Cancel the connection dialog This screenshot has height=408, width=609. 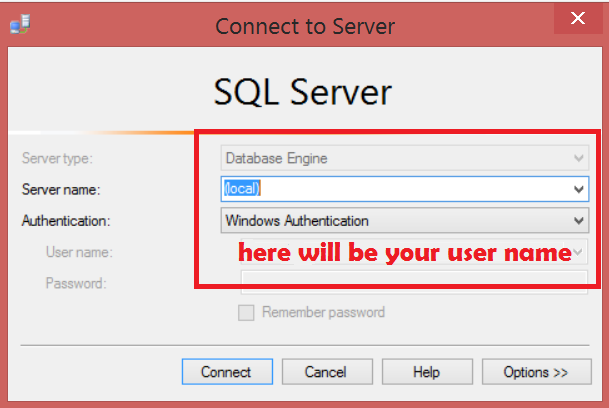point(327,372)
